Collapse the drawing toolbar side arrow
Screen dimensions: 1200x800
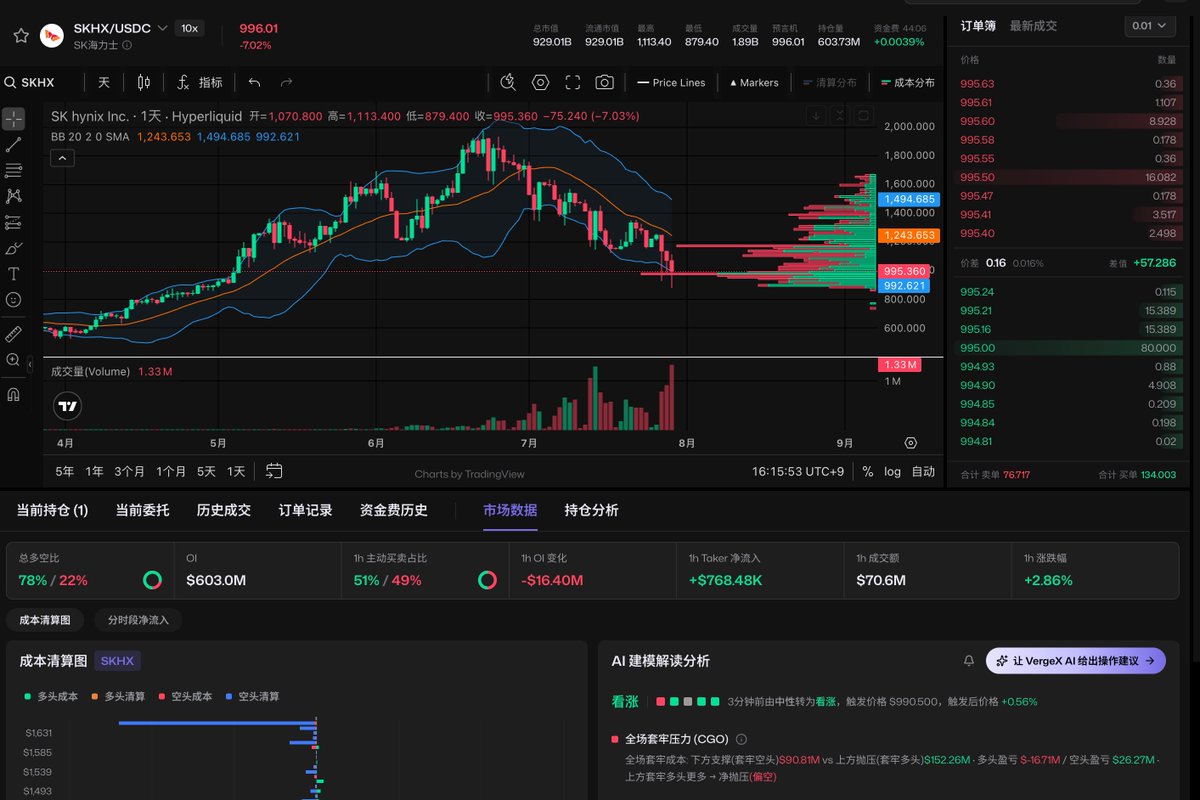(29, 367)
